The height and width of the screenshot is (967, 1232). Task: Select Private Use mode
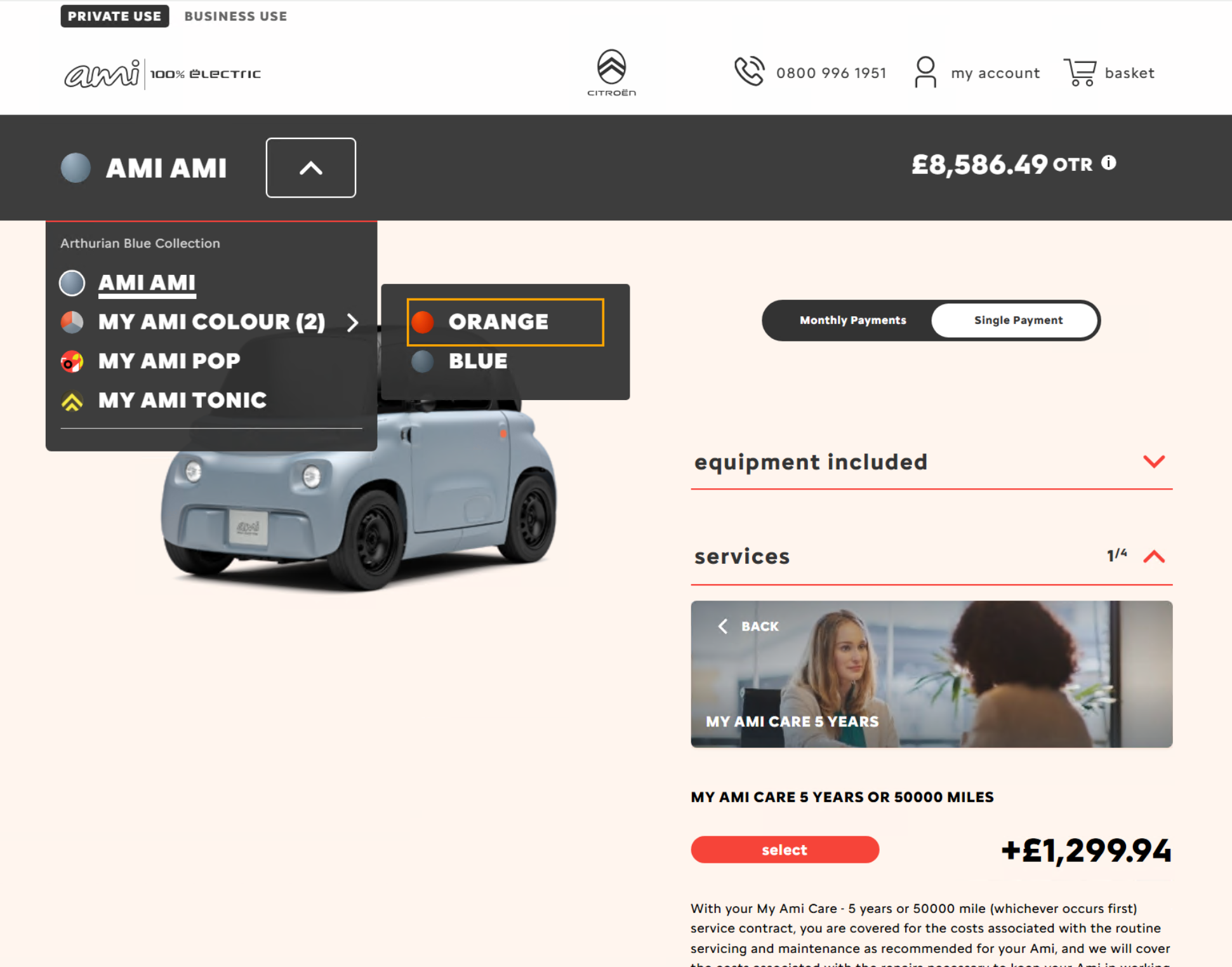click(x=115, y=17)
